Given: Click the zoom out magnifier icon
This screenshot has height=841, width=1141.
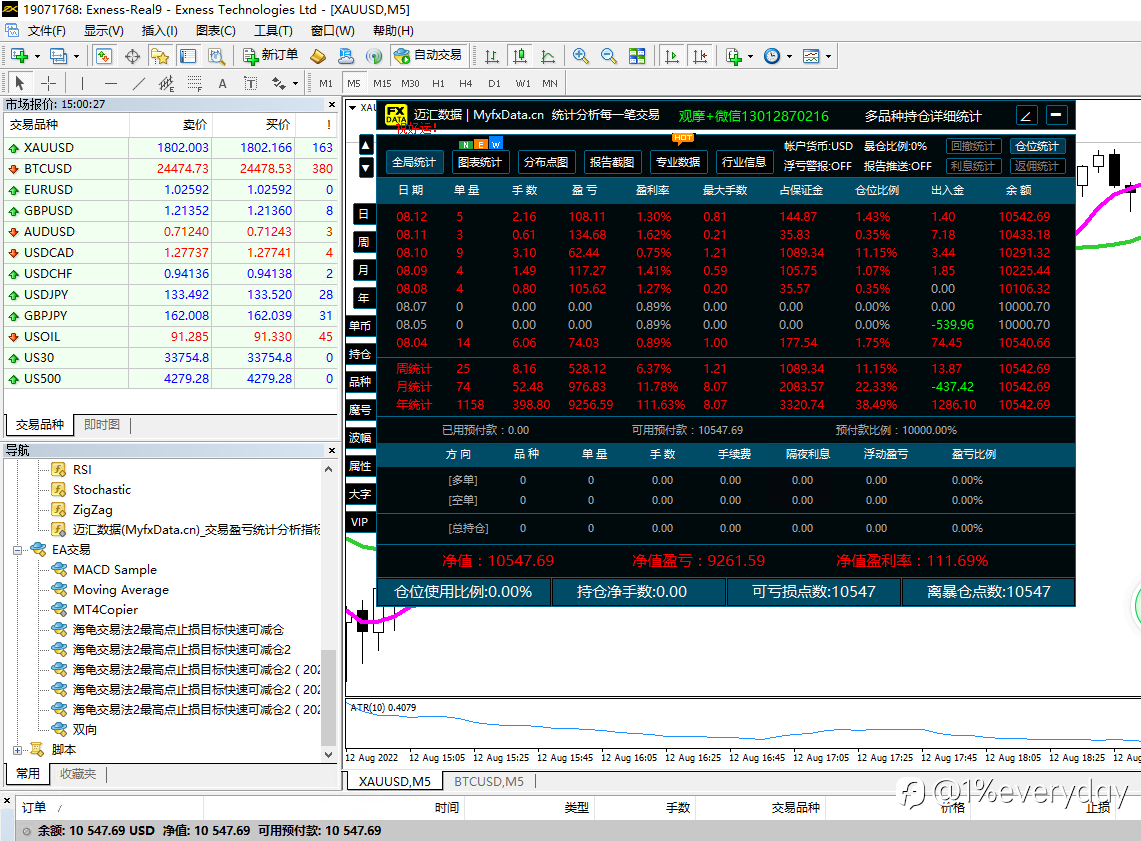Looking at the screenshot, I should (x=608, y=56).
